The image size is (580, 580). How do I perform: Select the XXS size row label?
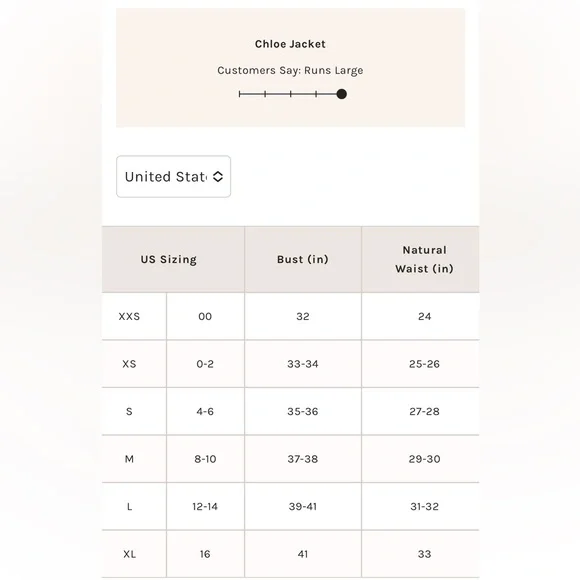pyautogui.click(x=129, y=316)
